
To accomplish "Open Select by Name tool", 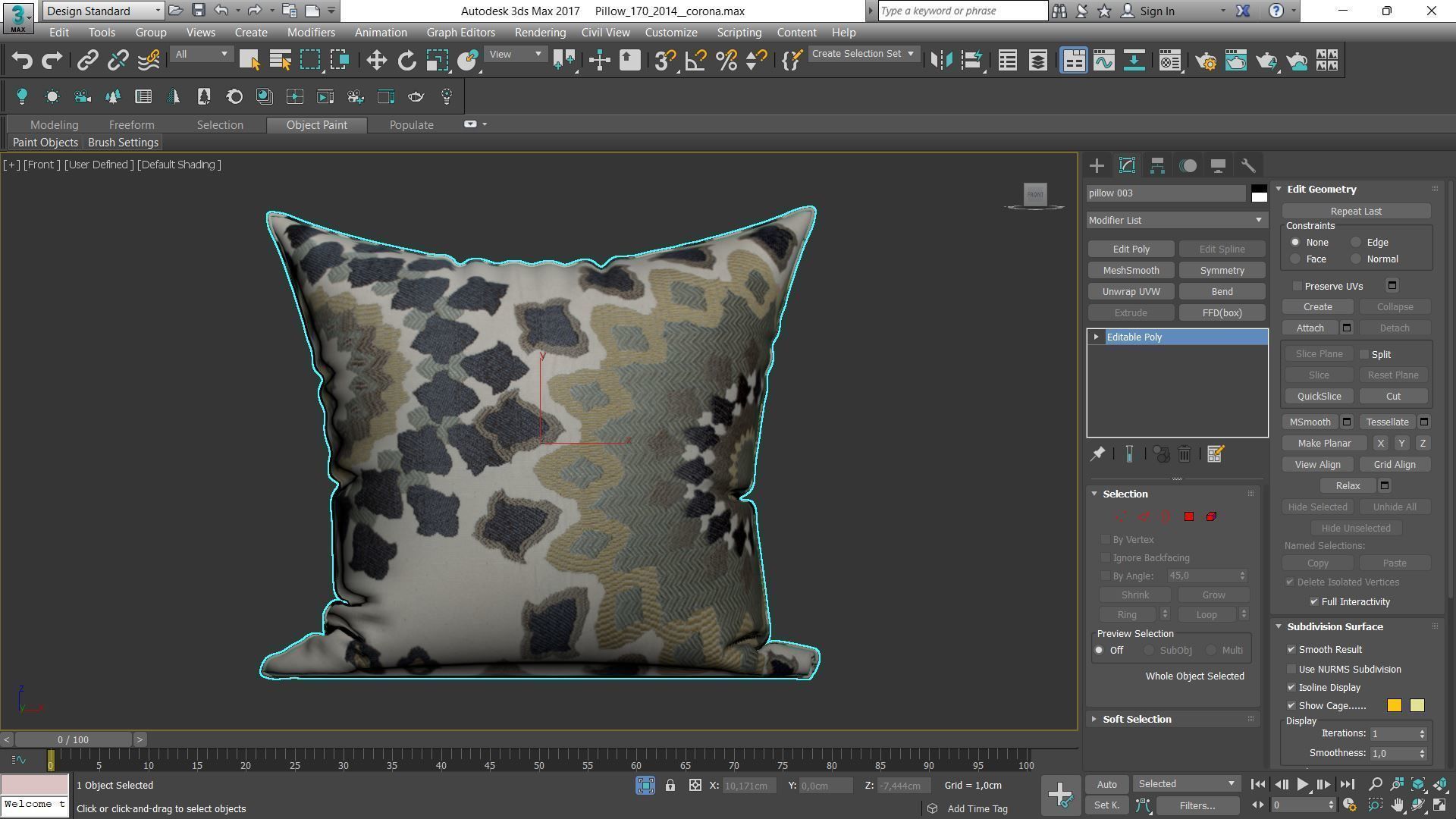I will click(280, 61).
